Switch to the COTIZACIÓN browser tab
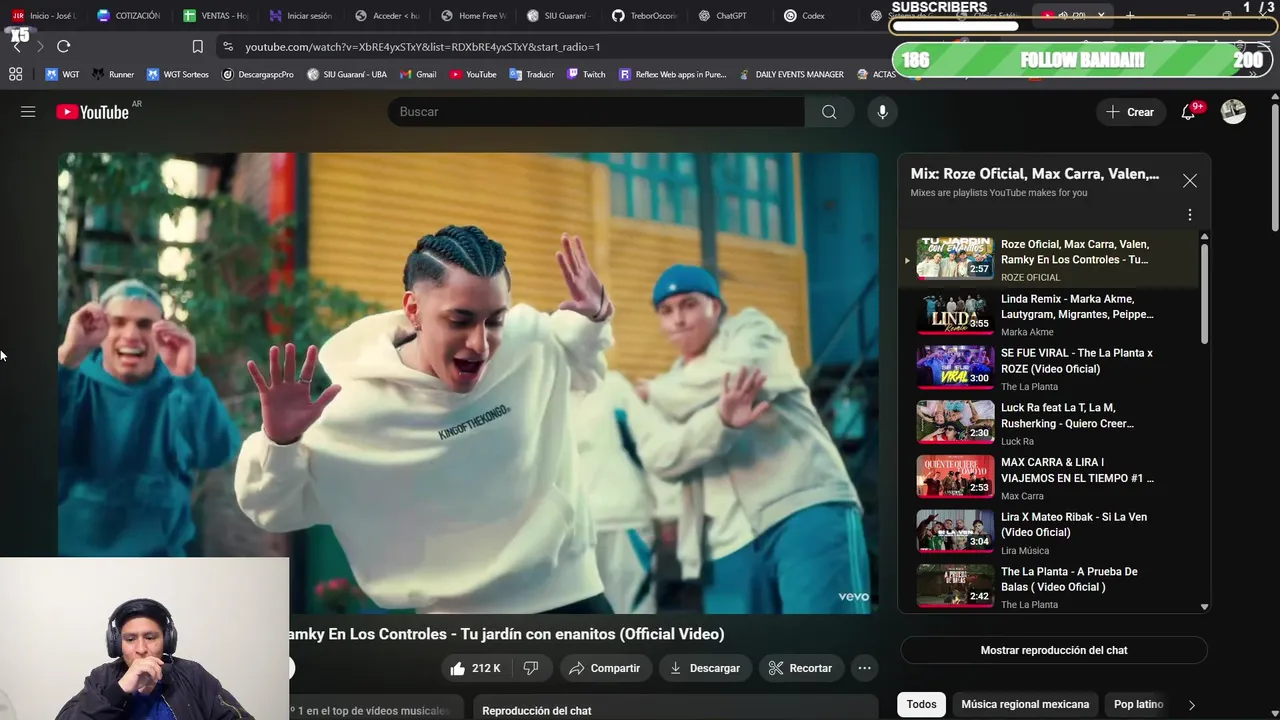Screen dimensions: 1280x720 click(x=129, y=16)
